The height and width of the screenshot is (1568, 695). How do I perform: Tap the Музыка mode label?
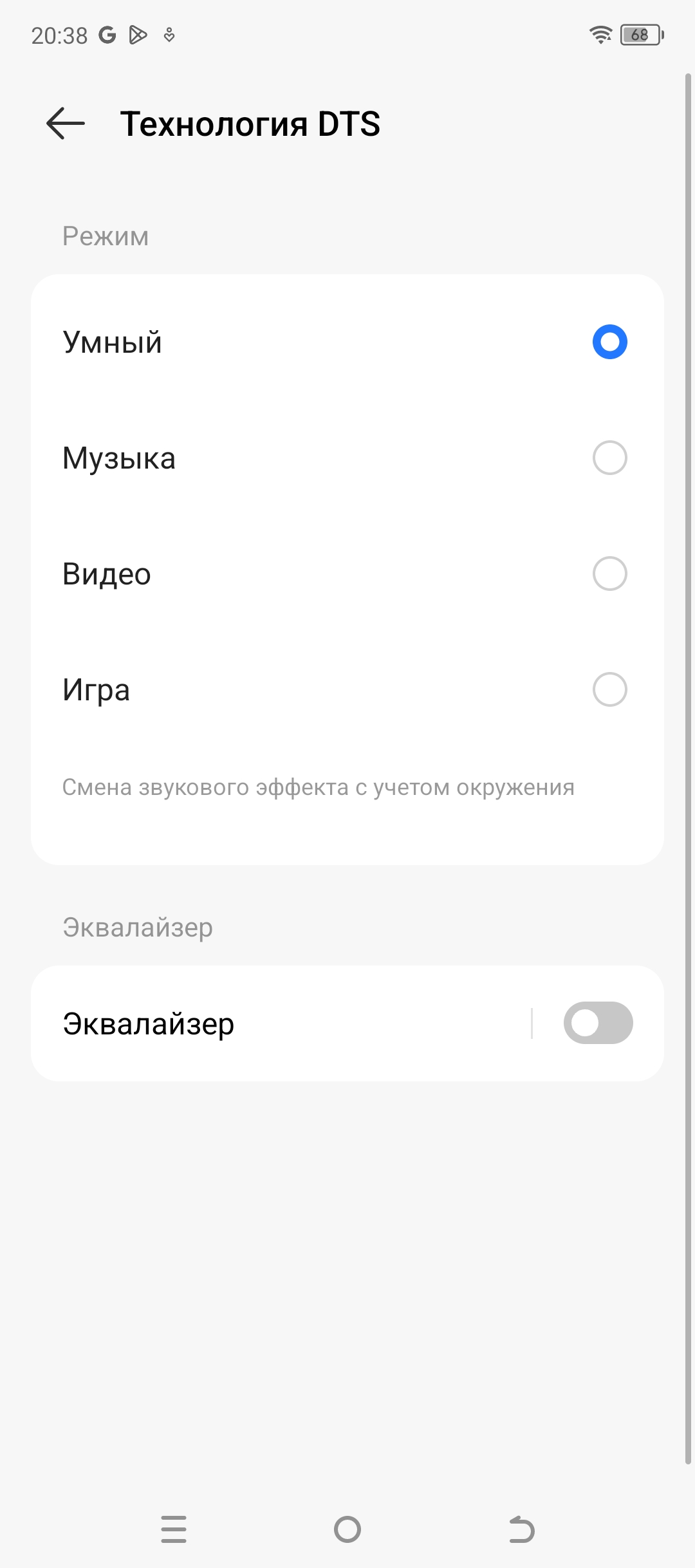(119, 458)
